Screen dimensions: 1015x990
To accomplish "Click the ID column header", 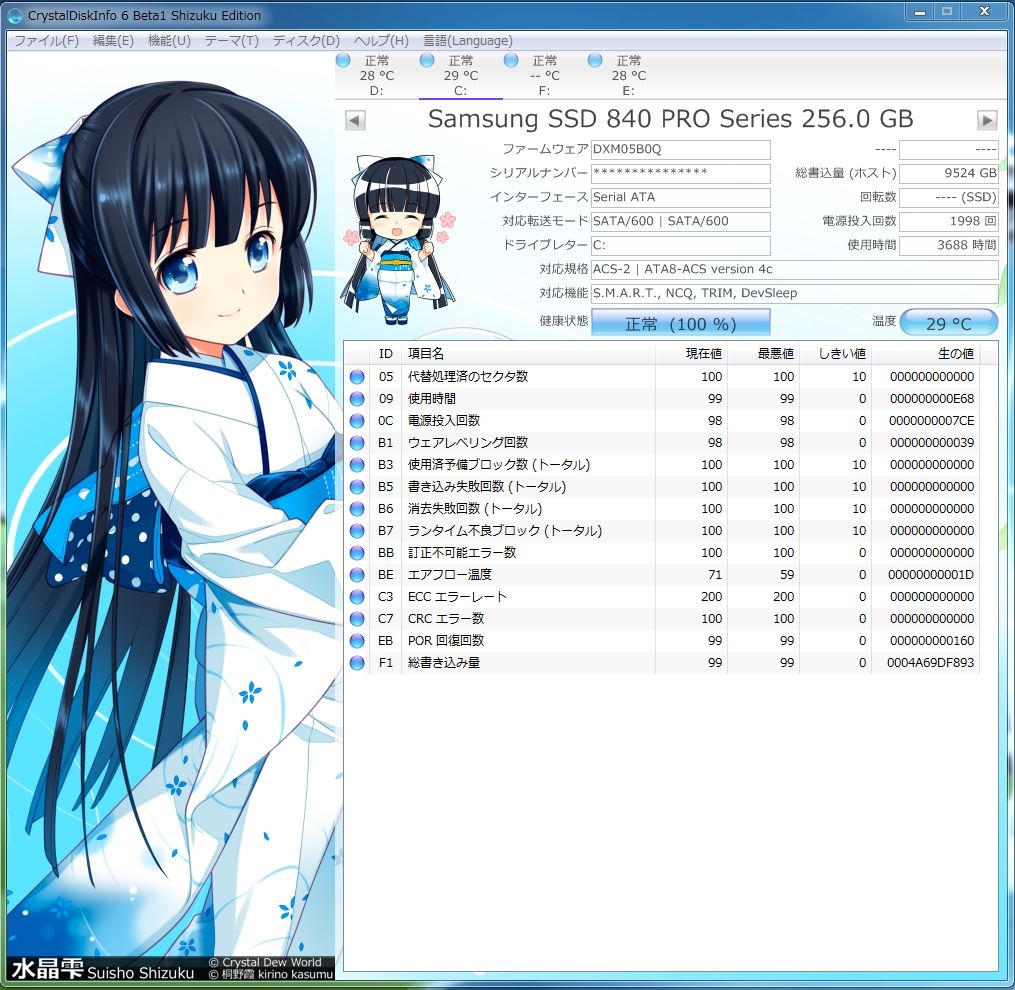I will point(385,354).
